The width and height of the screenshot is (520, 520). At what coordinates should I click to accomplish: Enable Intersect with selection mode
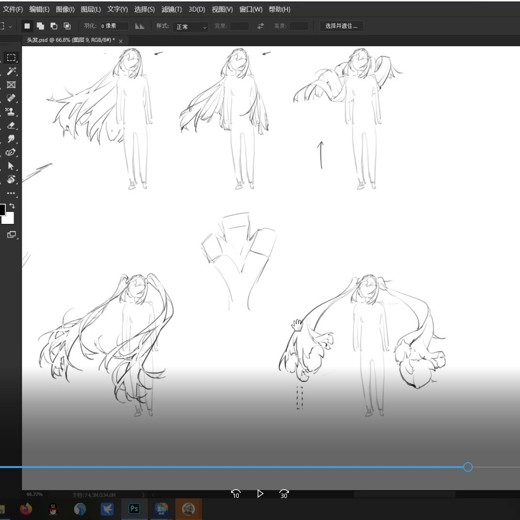(x=67, y=26)
